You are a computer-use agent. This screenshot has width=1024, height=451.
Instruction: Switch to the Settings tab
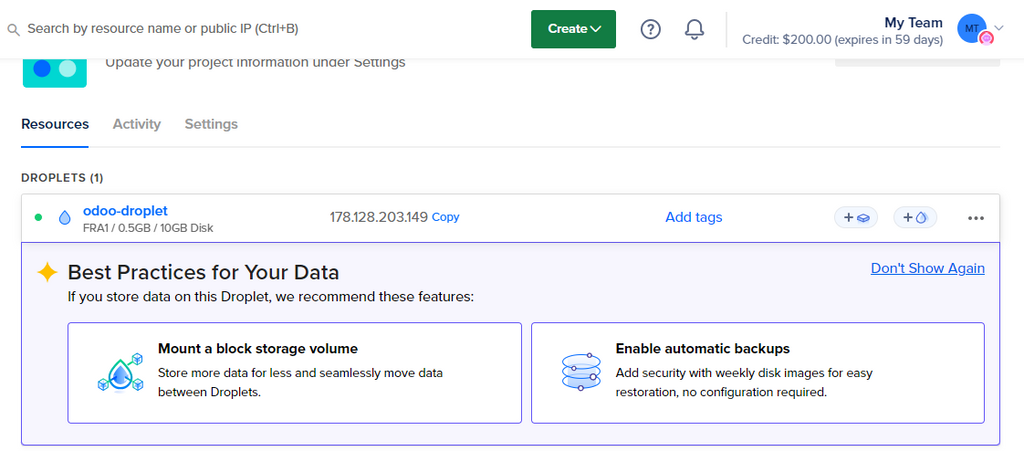(211, 124)
